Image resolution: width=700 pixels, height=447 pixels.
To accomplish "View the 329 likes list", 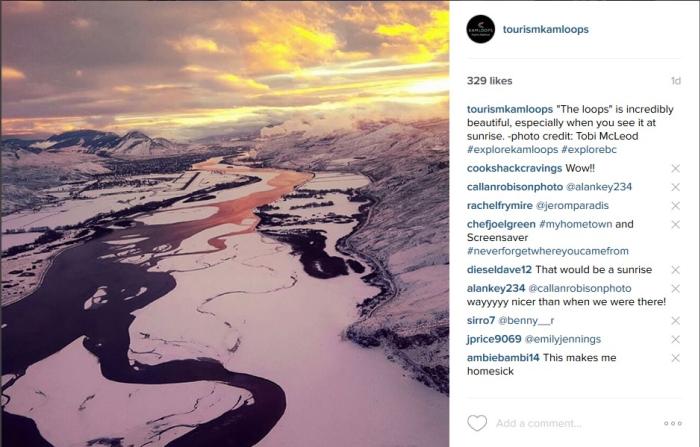I will pyautogui.click(x=489, y=81).
